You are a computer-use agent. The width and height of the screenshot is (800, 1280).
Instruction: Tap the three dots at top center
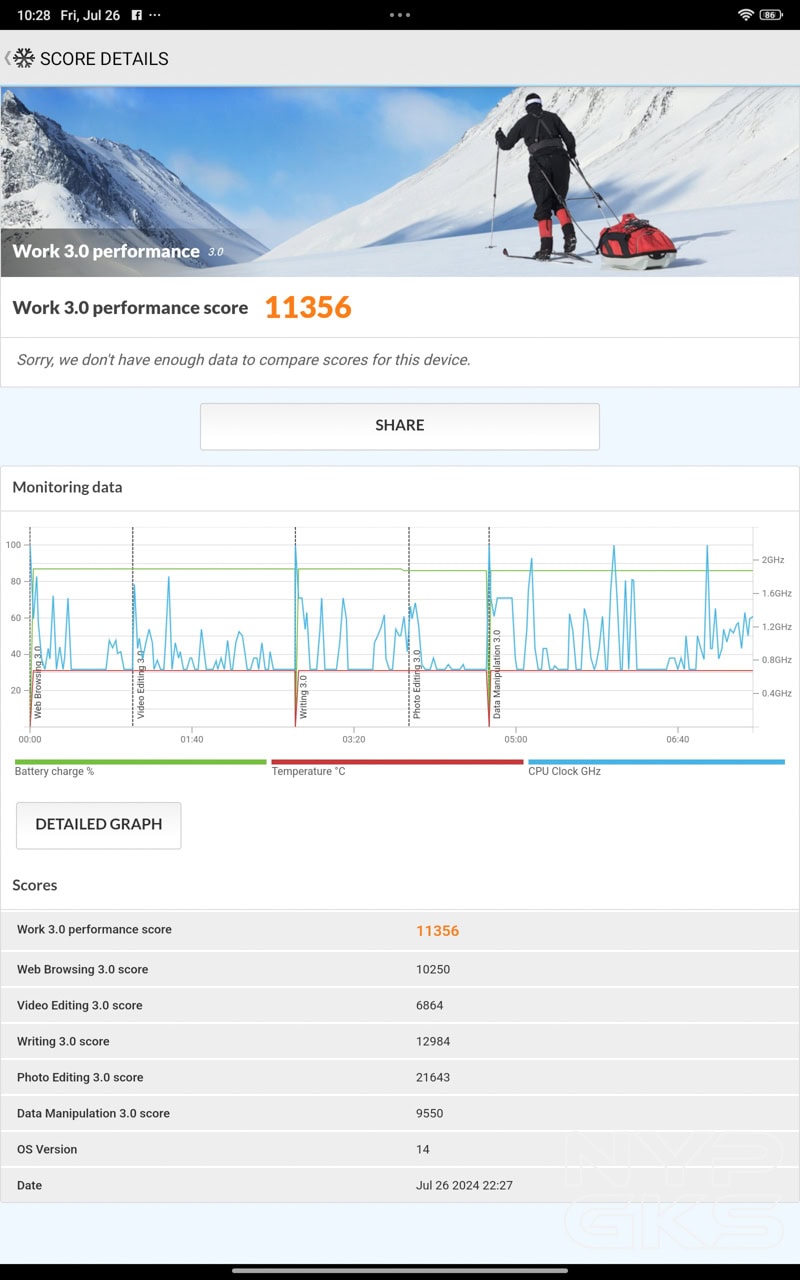click(400, 15)
